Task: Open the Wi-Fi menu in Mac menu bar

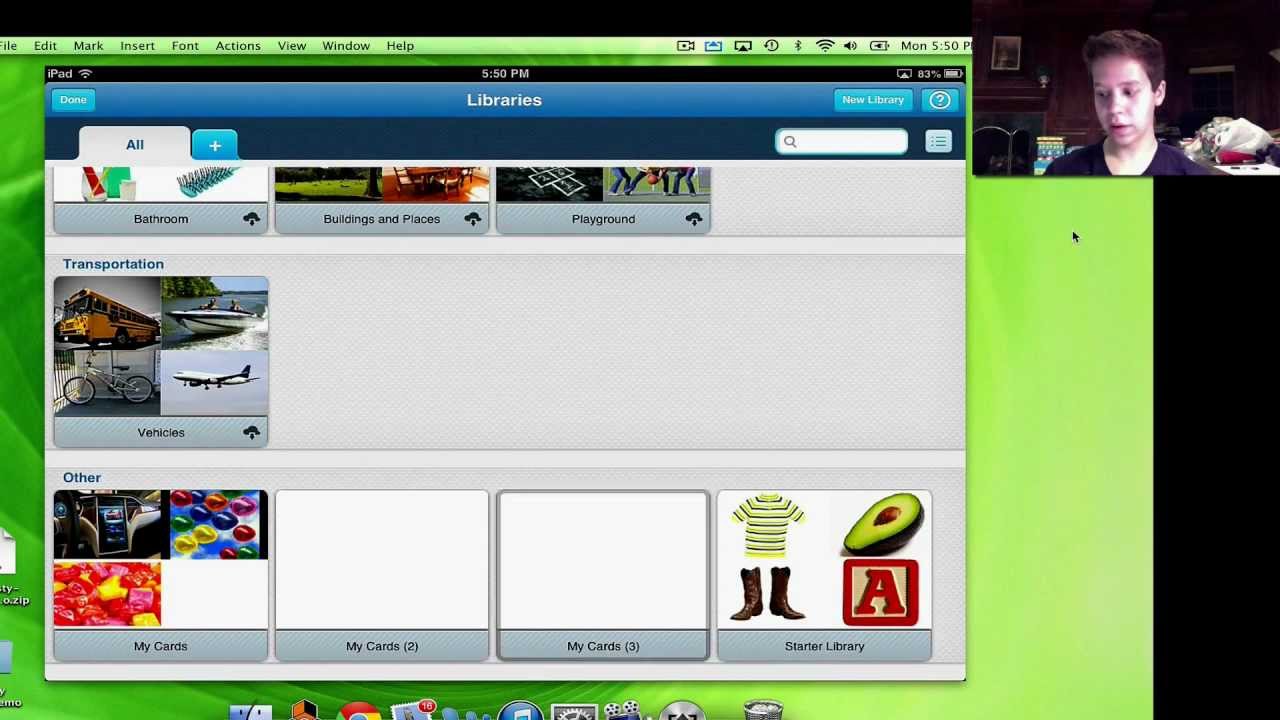Action: pyautogui.click(x=825, y=46)
